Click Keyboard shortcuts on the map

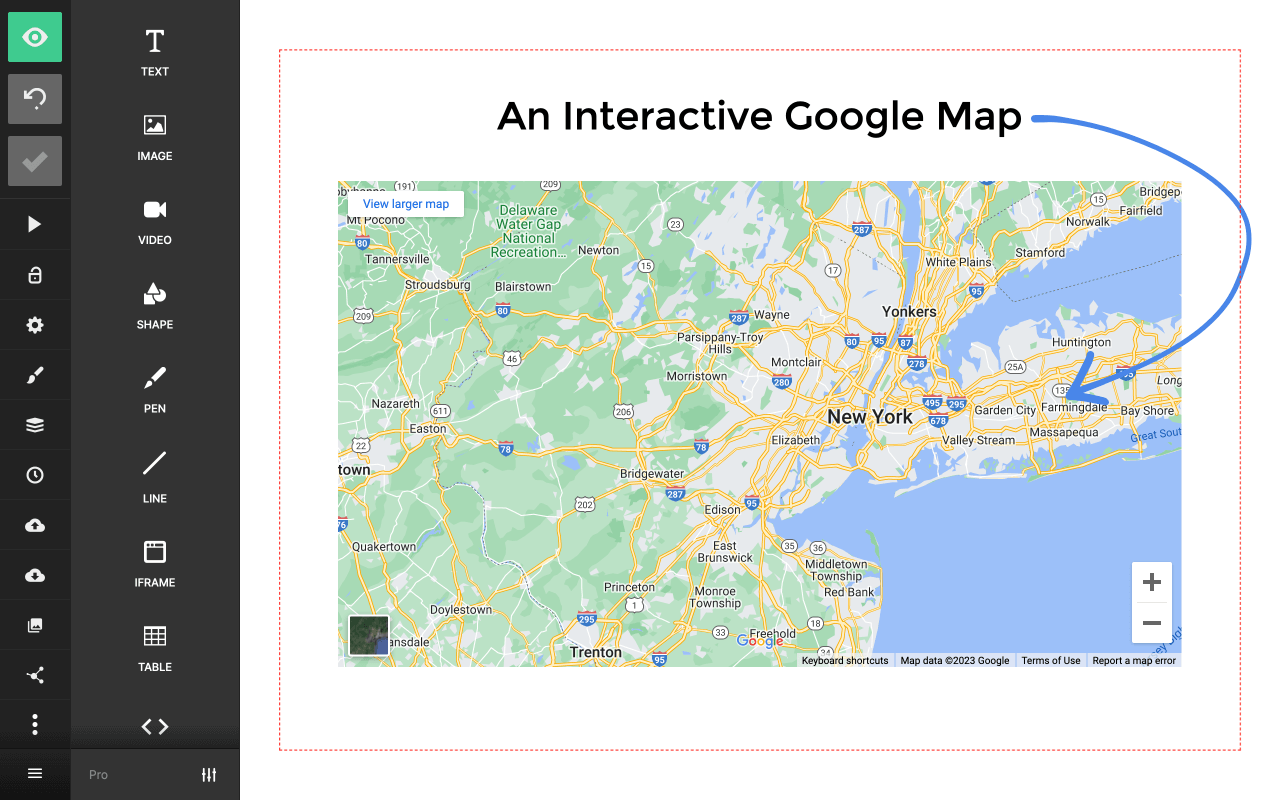[x=845, y=661]
